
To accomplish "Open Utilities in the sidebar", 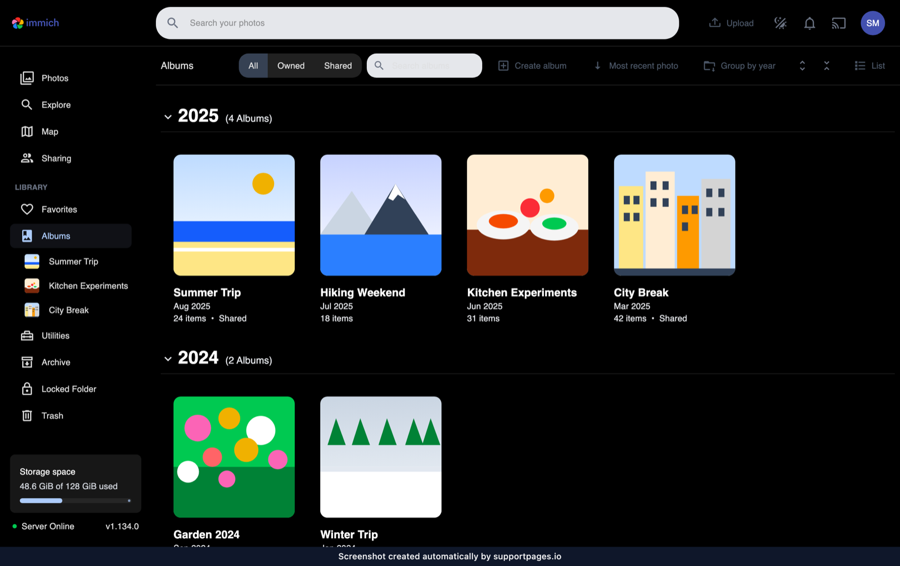I will pos(71,336).
